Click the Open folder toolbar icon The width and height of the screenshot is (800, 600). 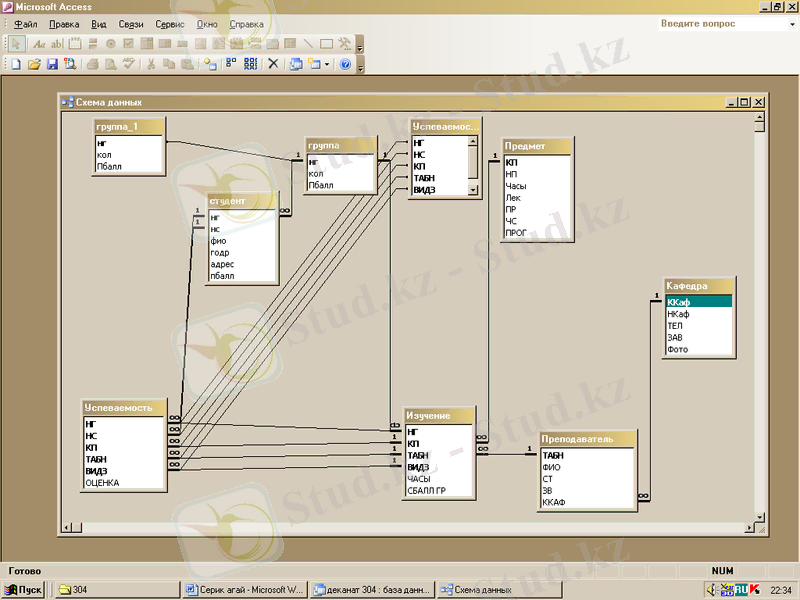pyautogui.click(x=34, y=64)
